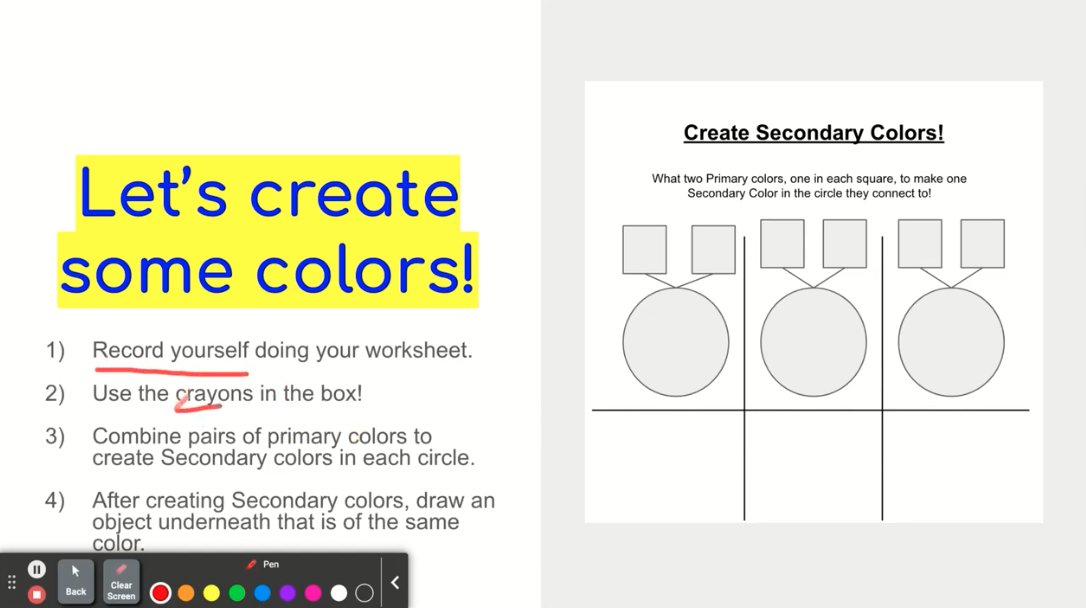Click the 'Create Secondary Colors!' worksheet title
Image resolution: width=1086 pixels, height=608 pixels.
click(814, 132)
